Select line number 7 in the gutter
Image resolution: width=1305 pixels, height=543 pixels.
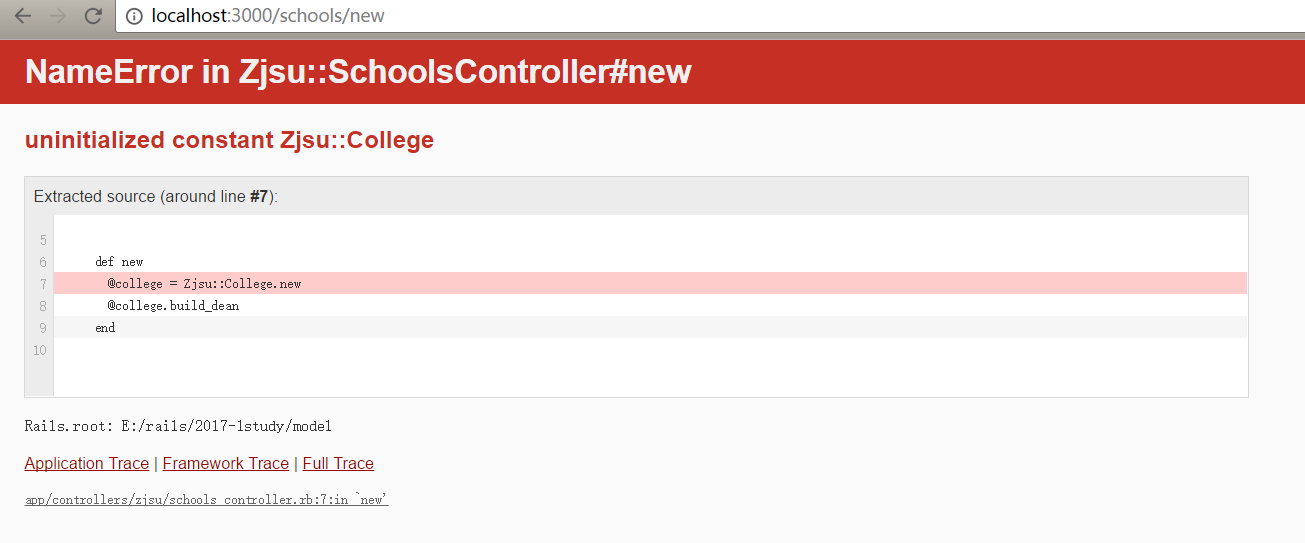click(42, 284)
